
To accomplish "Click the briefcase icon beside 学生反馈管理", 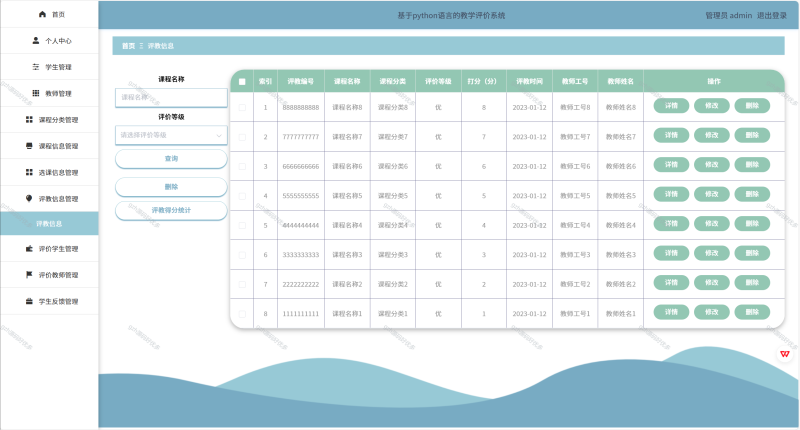I will (29, 301).
